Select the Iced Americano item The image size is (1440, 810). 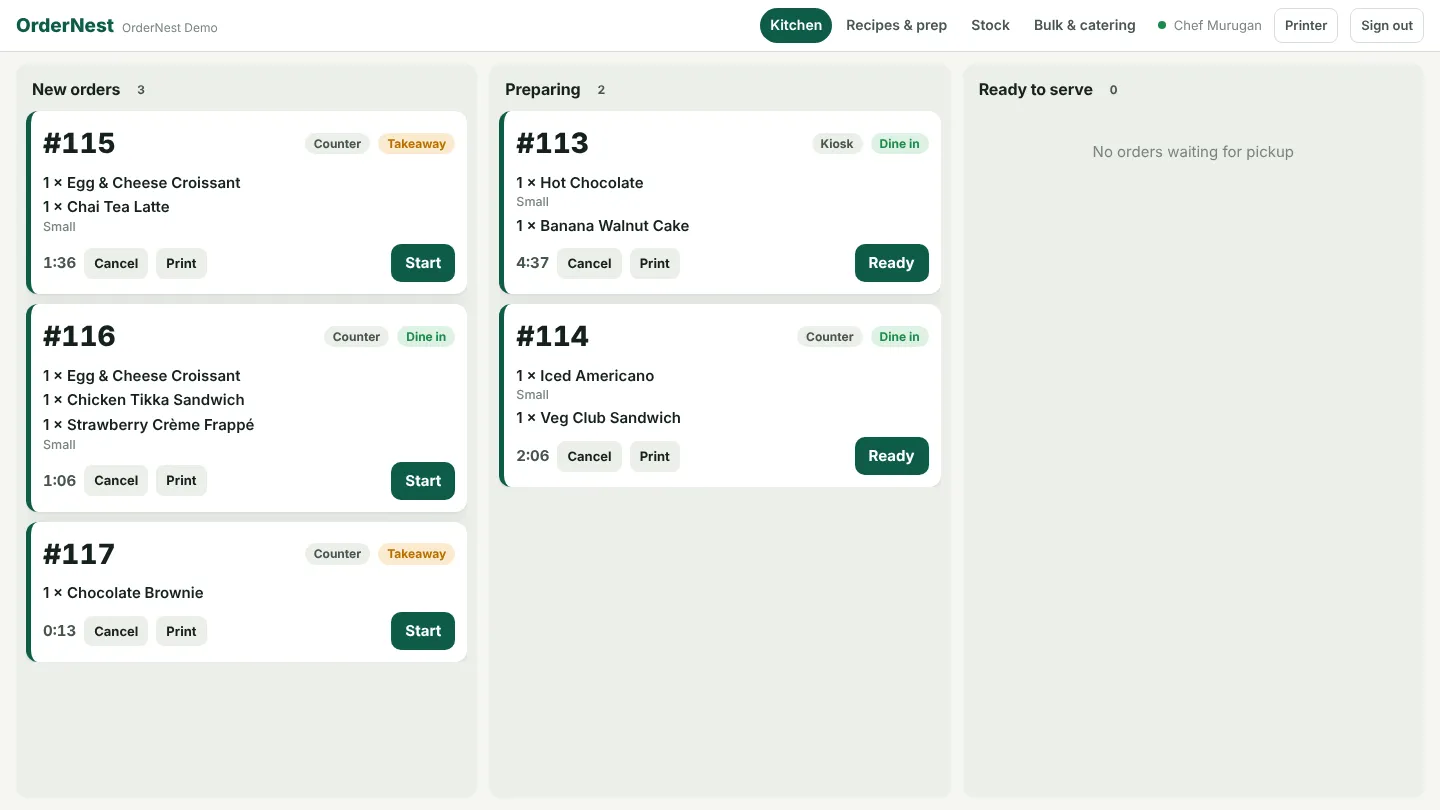pos(585,376)
